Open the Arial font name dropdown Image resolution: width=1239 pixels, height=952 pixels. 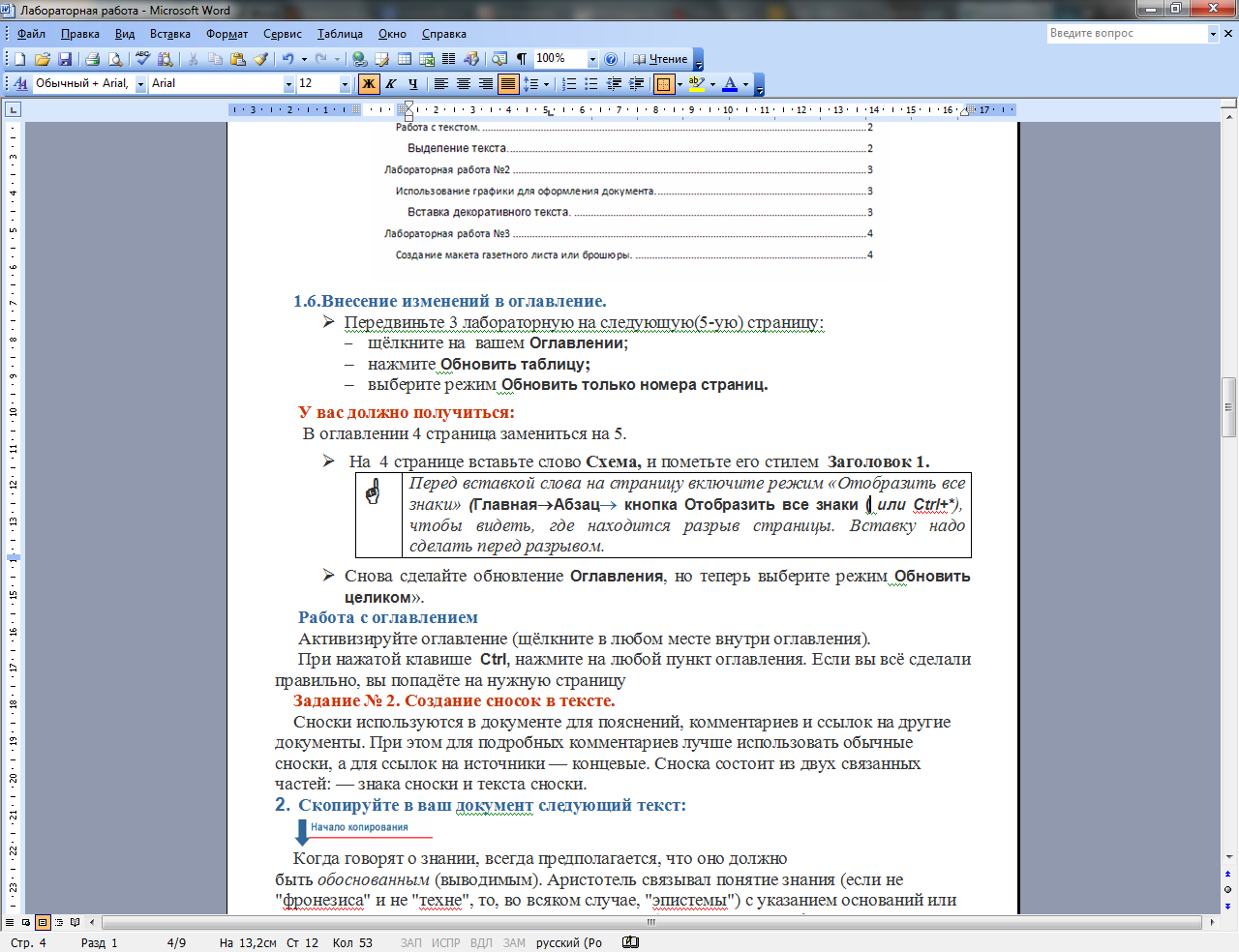(x=288, y=84)
